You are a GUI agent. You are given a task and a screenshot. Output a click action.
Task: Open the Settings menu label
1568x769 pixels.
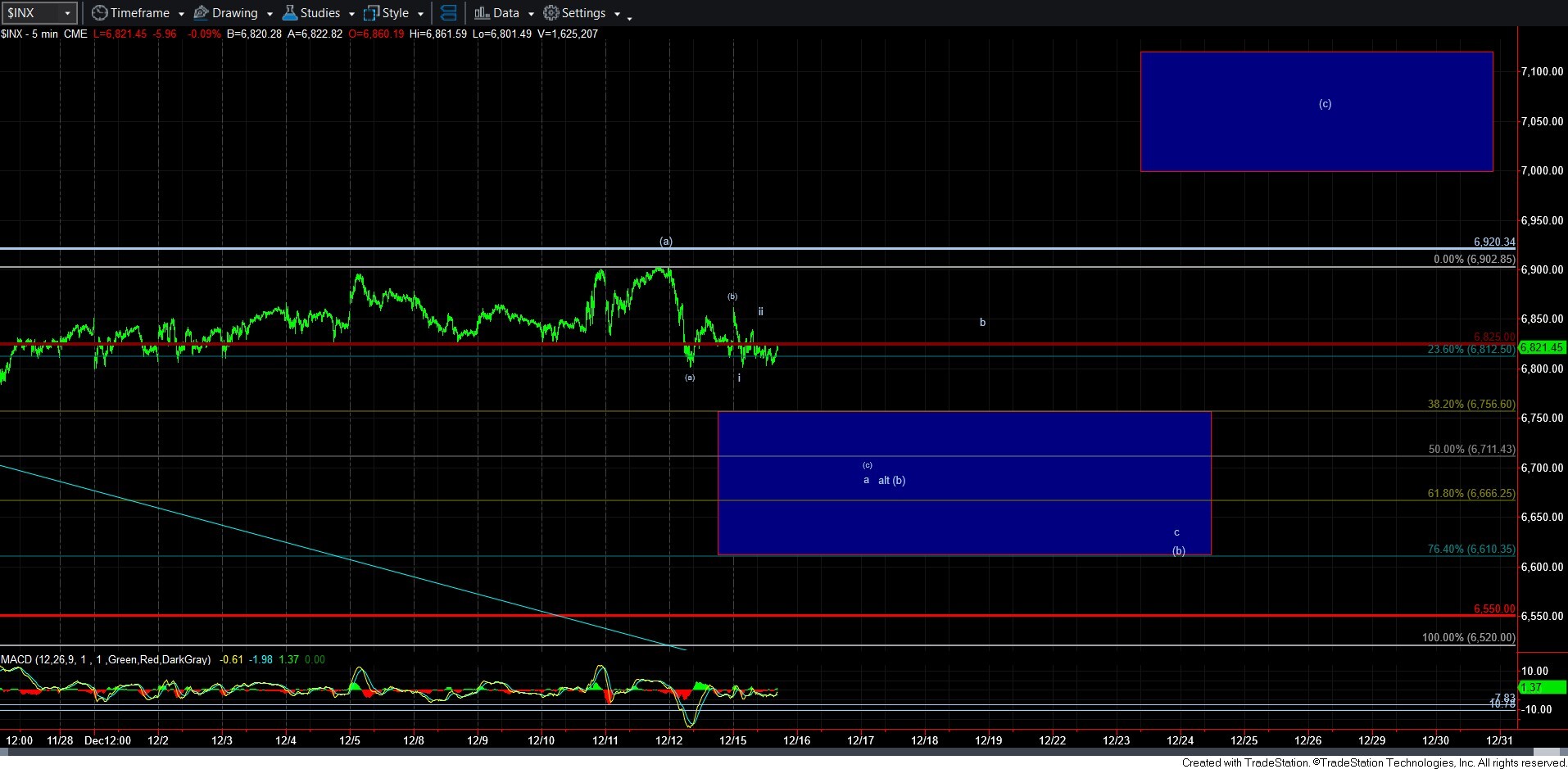point(583,13)
